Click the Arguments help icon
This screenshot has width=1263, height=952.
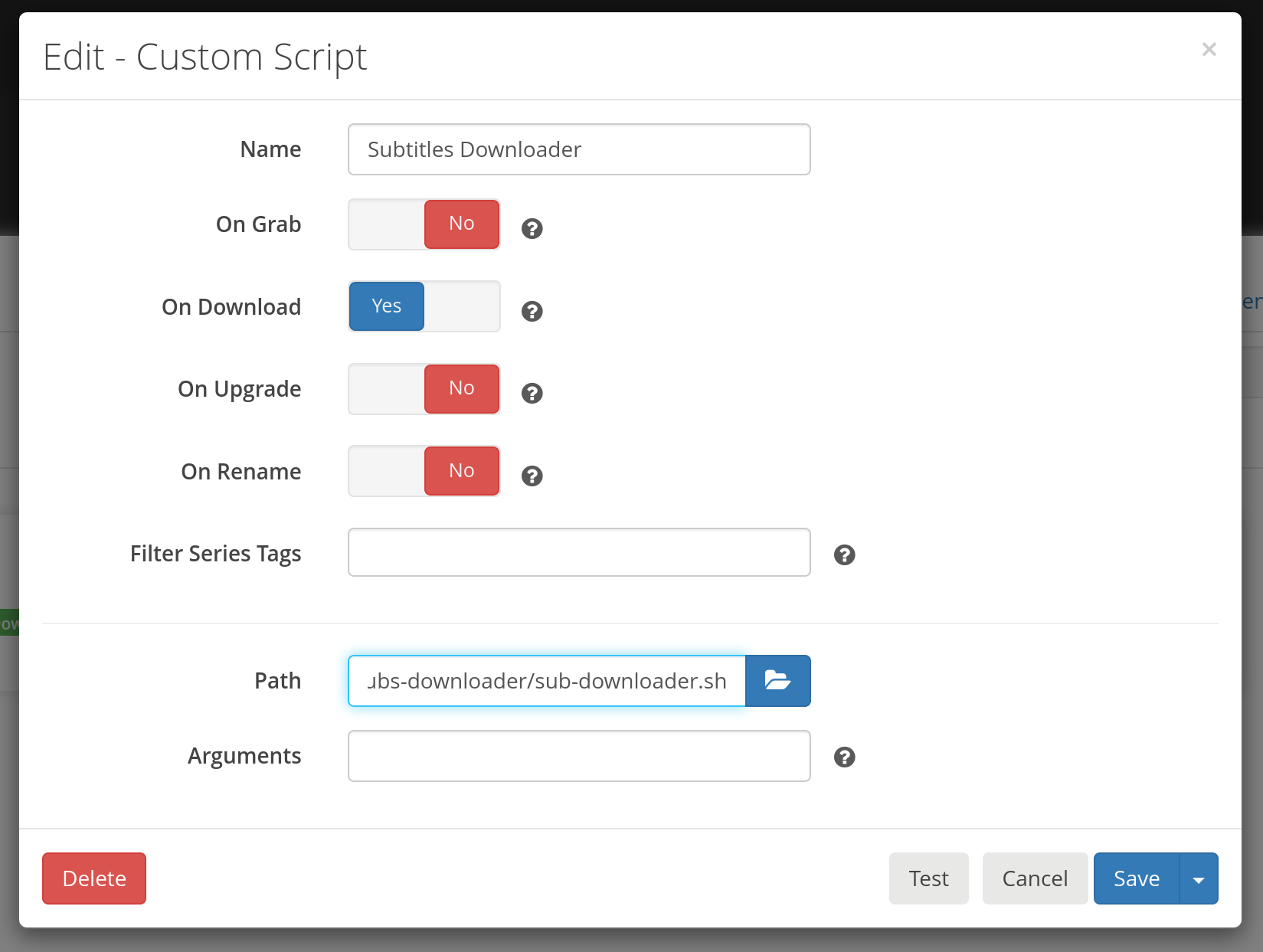(845, 757)
